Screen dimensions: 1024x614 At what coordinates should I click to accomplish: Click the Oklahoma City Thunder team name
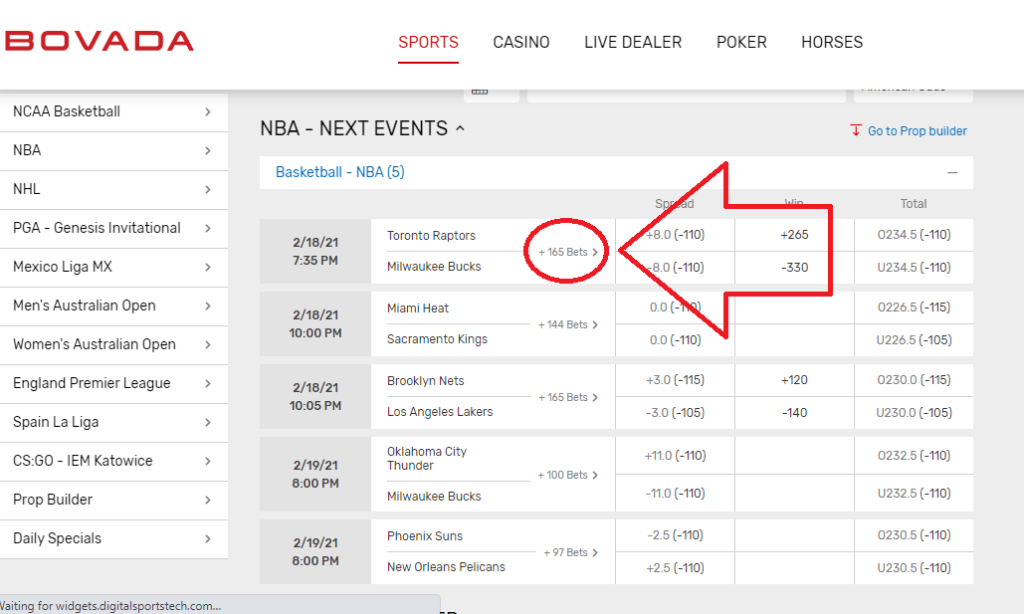point(426,459)
